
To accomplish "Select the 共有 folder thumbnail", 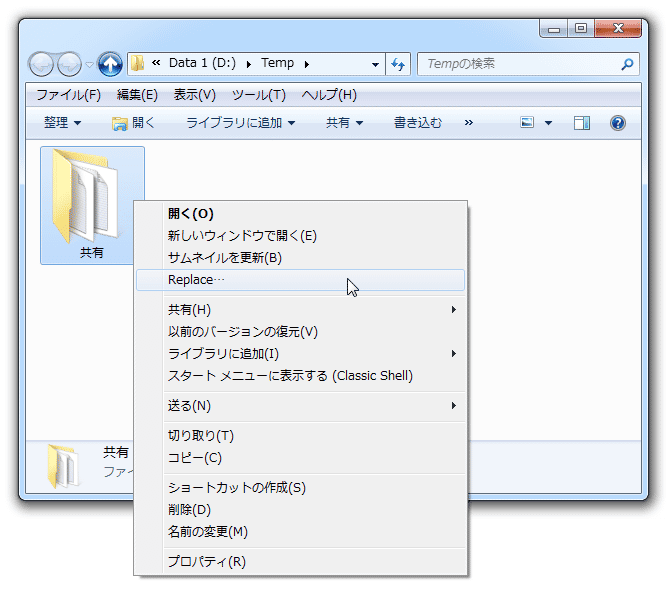I will click(92, 205).
